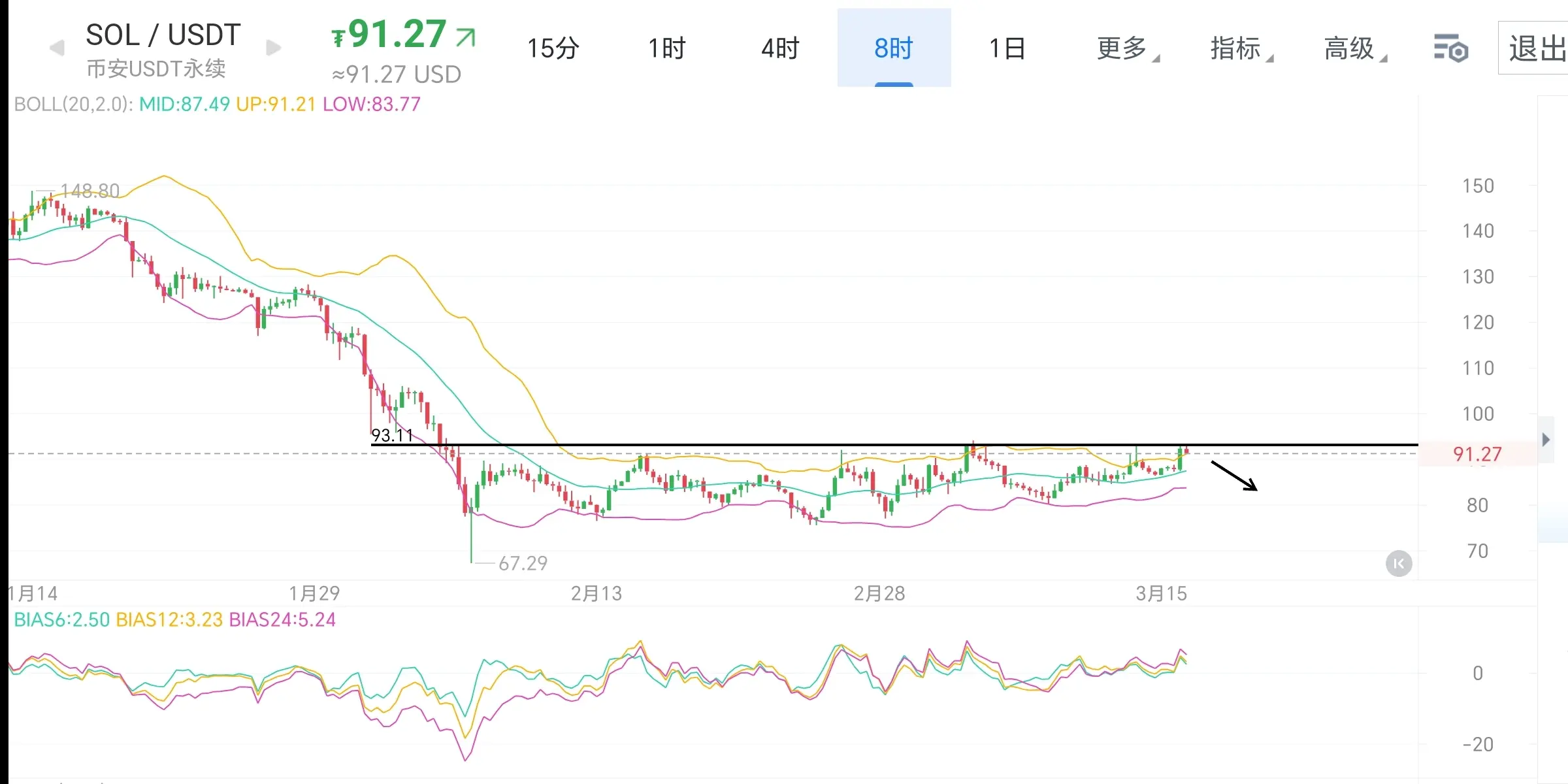Switch to 4时 timeframe
Image resolution: width=1568 pixels, height=784 pixels.
click(780, 48)
